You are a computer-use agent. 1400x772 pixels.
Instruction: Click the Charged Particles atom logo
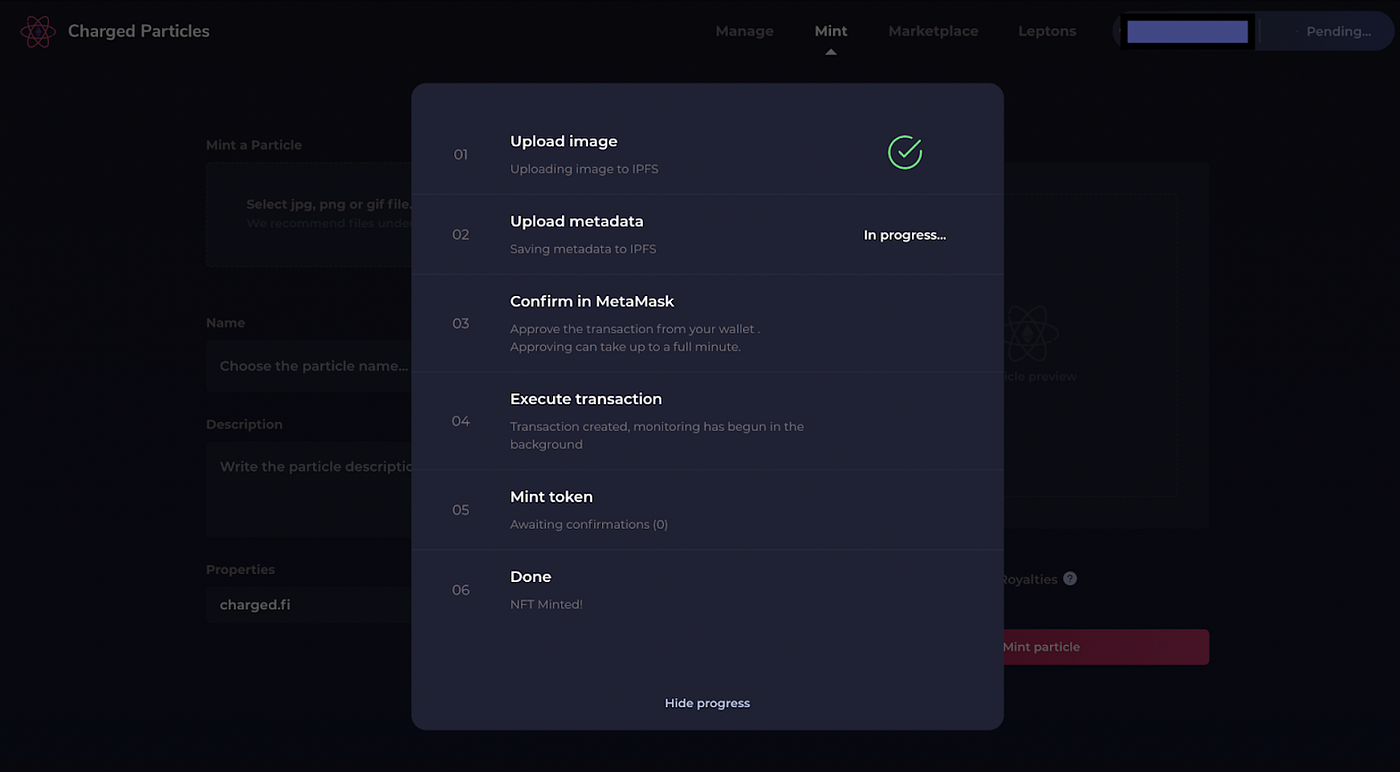point(38,31)
